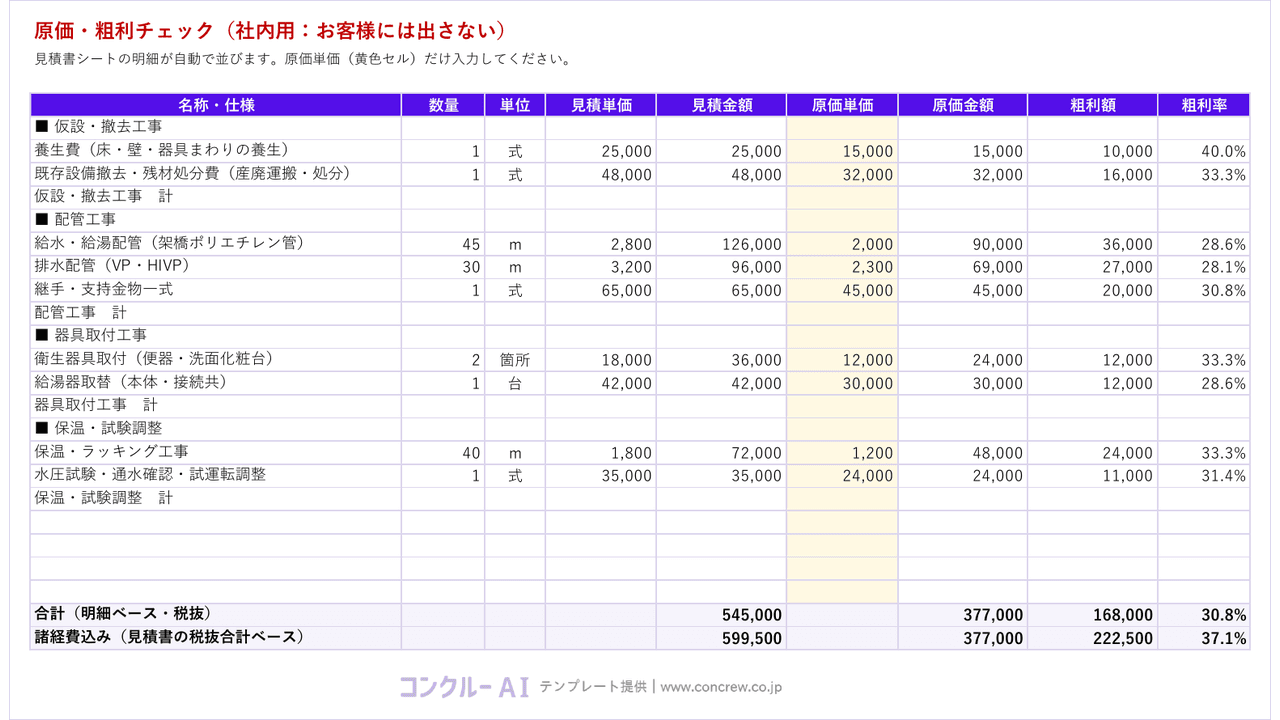Select the 24,000 cost unit cell for 水圧試験
1280x720 pixels.
(x=842, y=476)
